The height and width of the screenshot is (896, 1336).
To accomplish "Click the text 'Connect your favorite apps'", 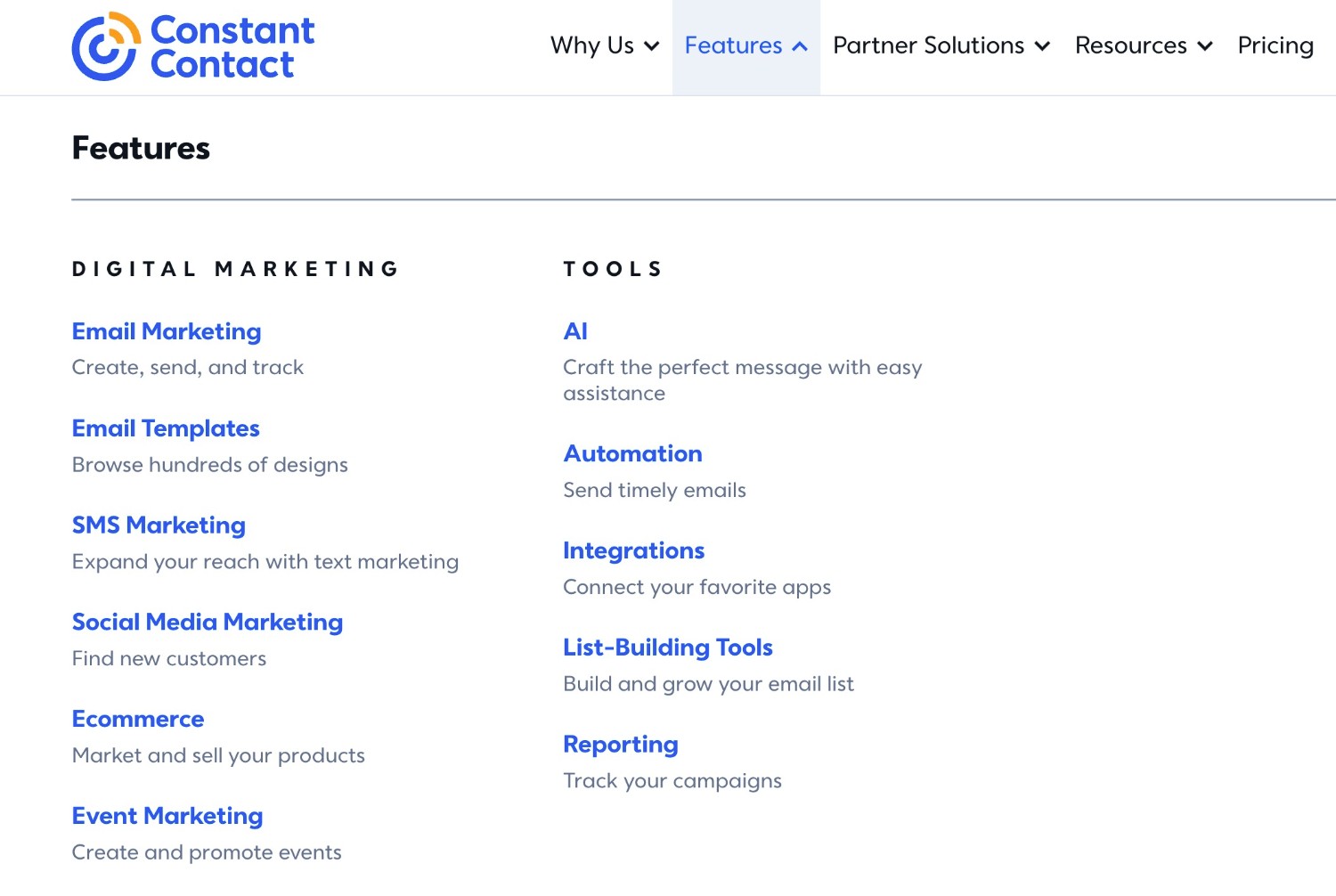I will click(x=697, y=587).
